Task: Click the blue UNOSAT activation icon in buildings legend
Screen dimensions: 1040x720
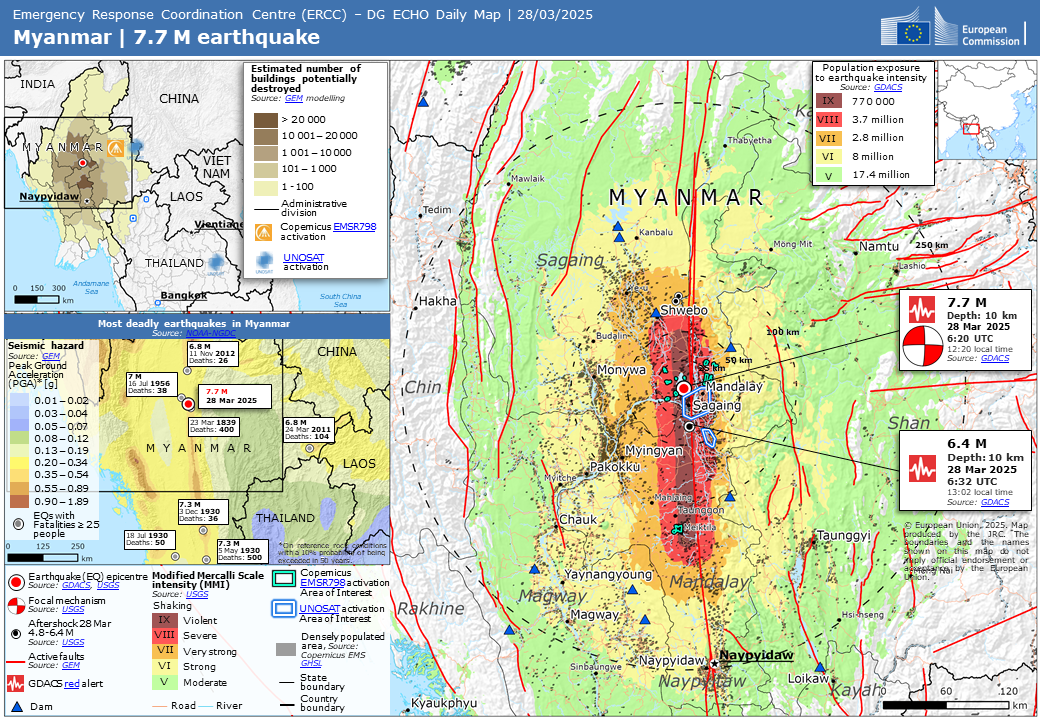Action: point(265,262)
